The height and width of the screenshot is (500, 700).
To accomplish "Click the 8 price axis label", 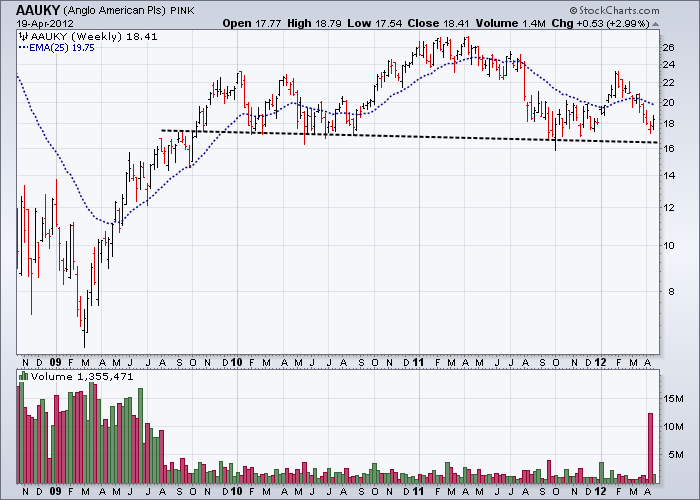I will [x=671, y=291].
